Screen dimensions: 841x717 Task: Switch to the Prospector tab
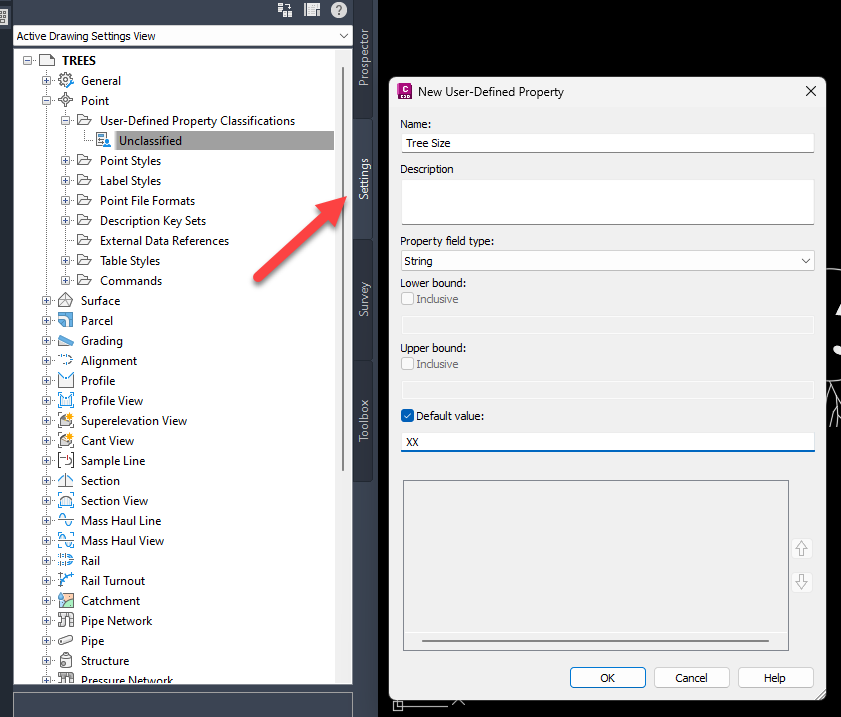coord(364,54)
